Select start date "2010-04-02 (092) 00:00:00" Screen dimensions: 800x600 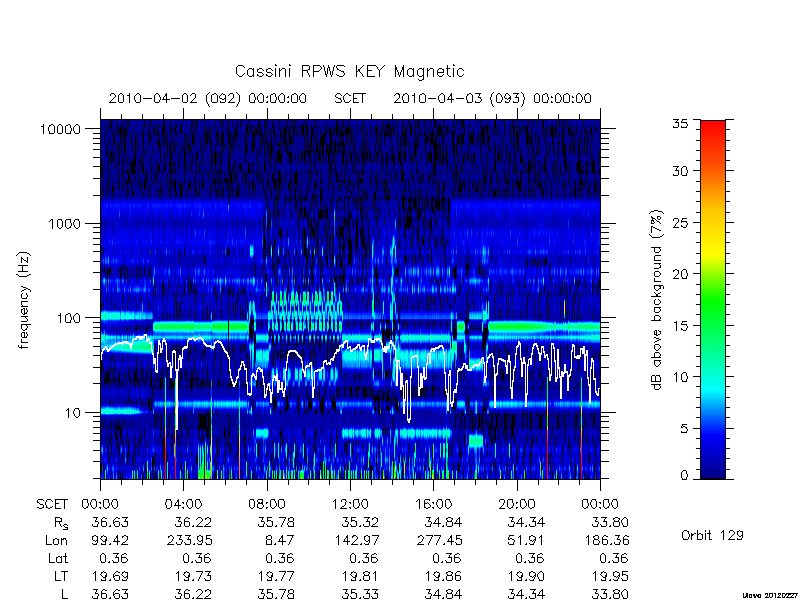click(x=208, y=98)
